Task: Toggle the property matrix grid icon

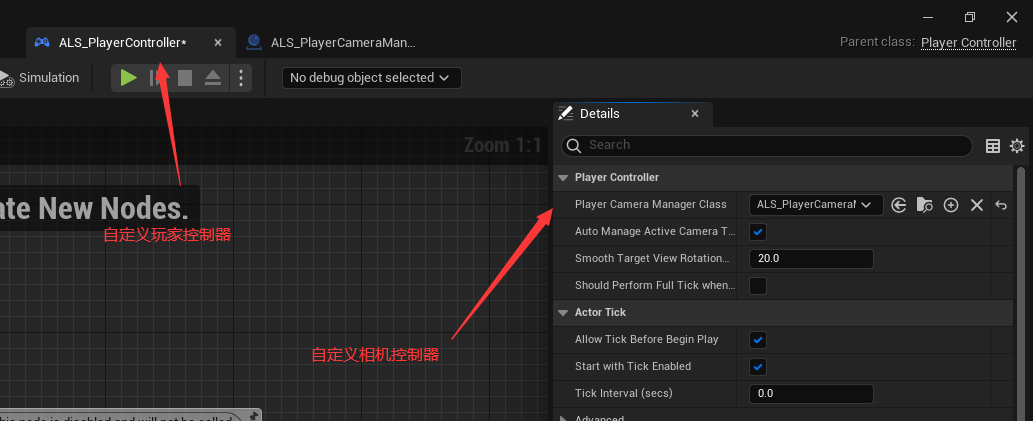Action: click(x=993, y=146)
